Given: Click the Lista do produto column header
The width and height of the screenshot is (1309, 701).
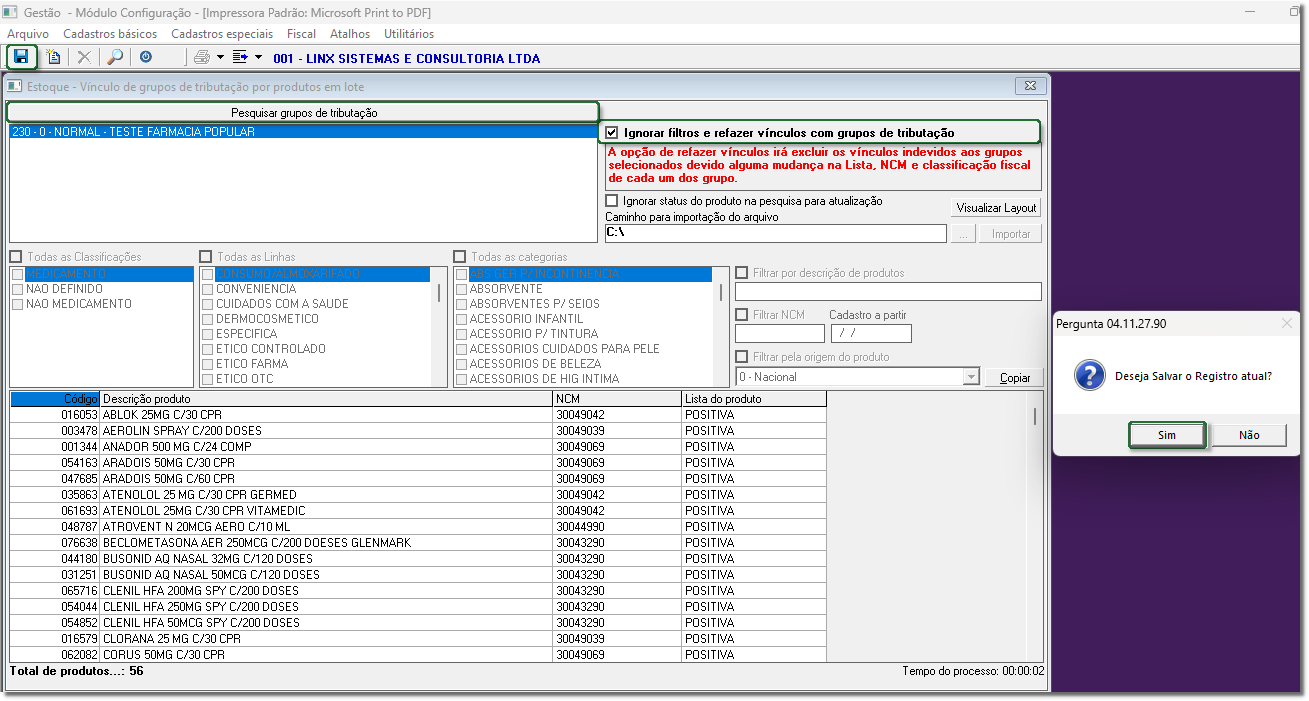Looking at the screenshot, I should point(754,399).
